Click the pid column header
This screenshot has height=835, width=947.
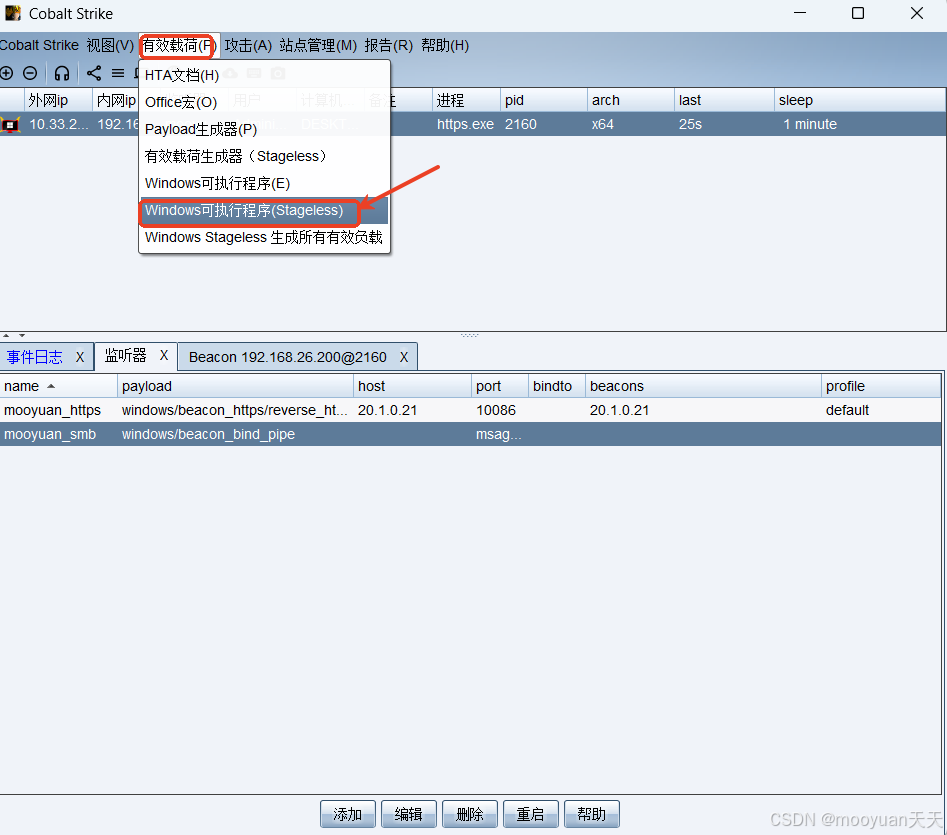(544, 100)
